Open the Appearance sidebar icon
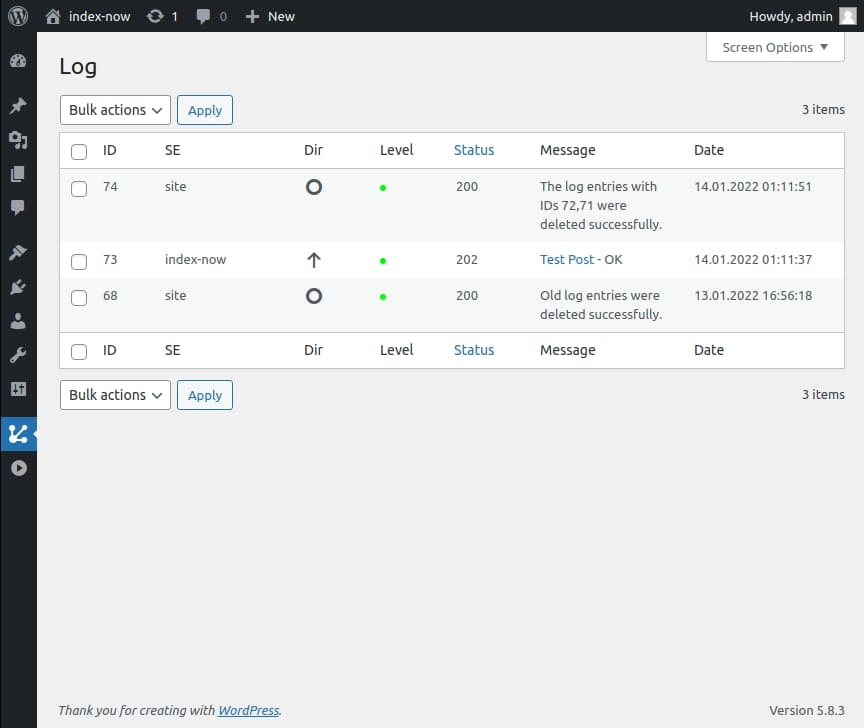Viewport: 864px width, 728px height. 18,252
